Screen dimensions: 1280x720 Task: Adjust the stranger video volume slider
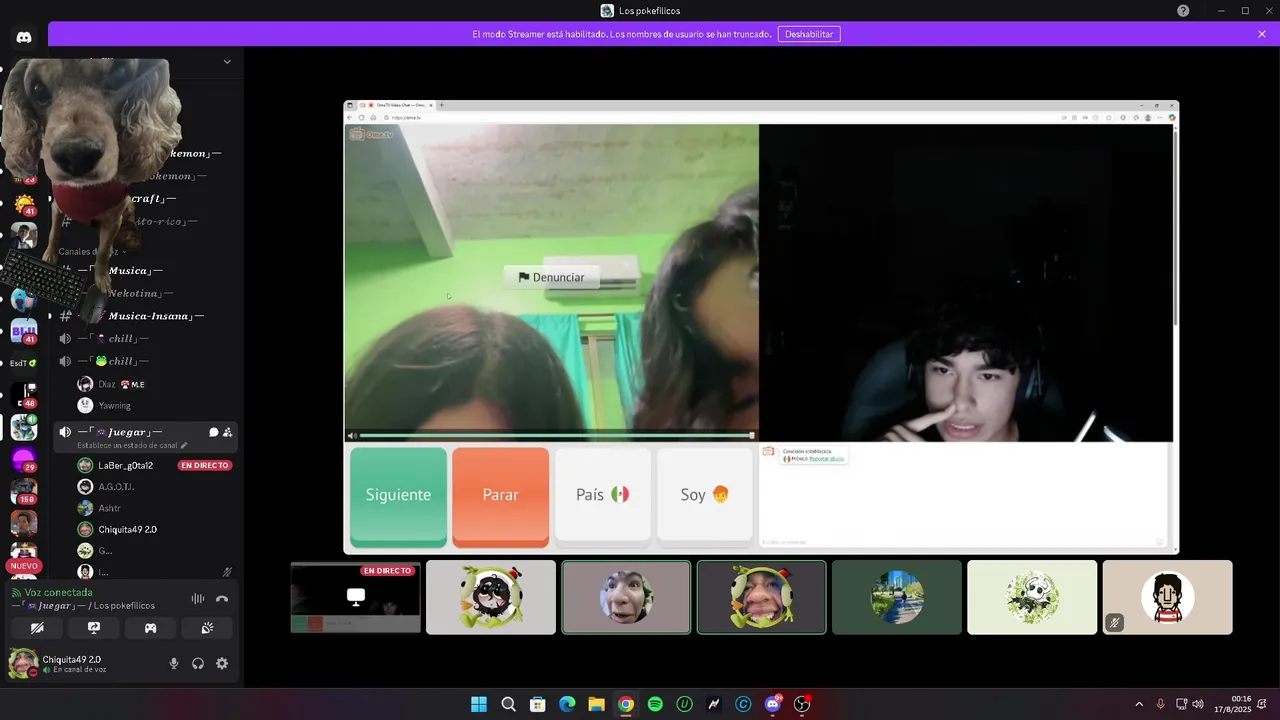557,435
